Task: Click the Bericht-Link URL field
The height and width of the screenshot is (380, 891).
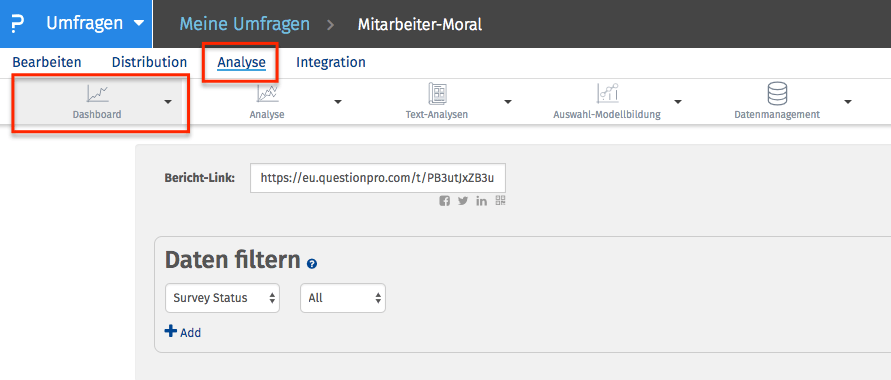Action: click(x=377, y=178)
